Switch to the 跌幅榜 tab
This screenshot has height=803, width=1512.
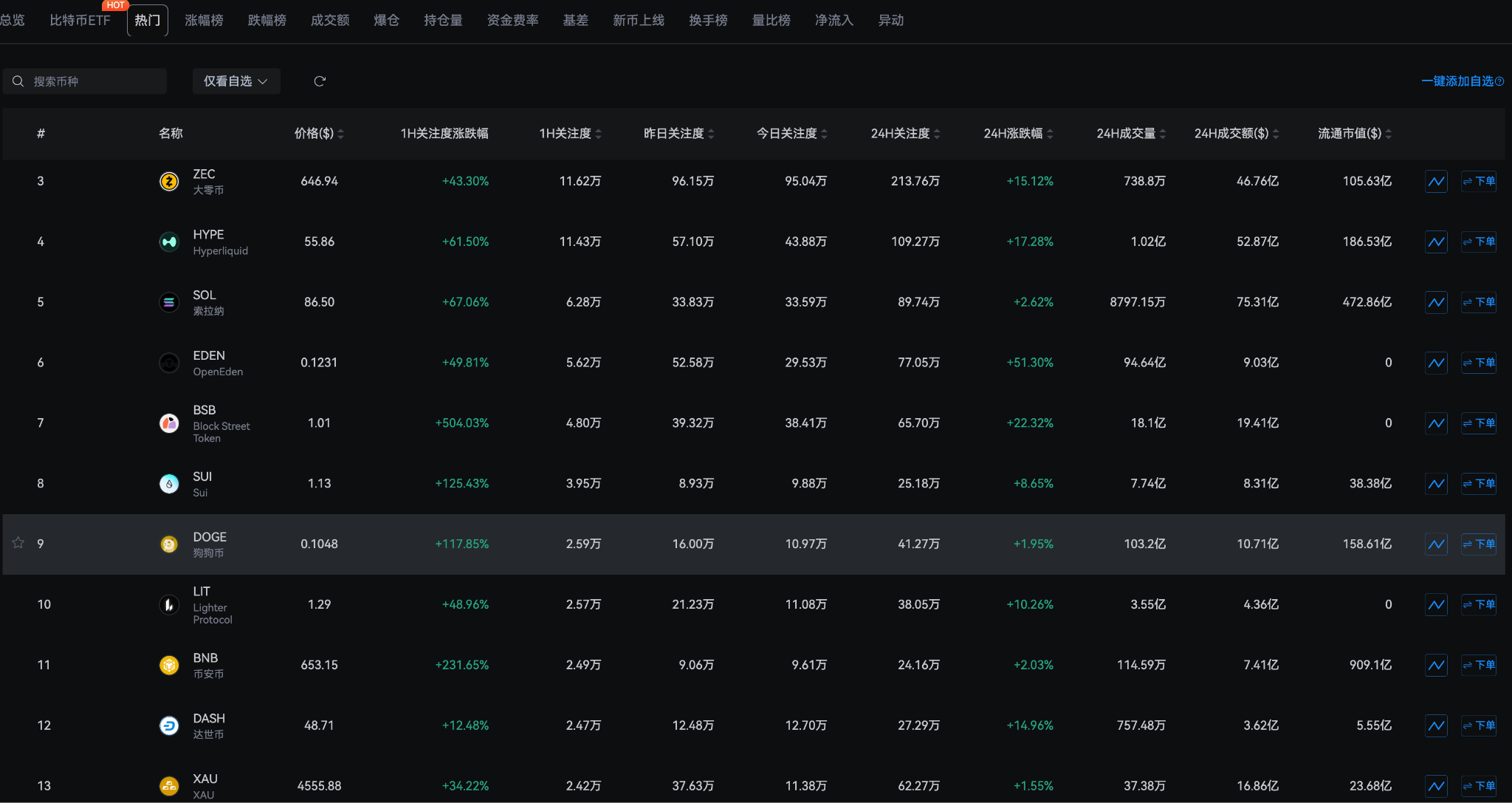click(267, 21)
